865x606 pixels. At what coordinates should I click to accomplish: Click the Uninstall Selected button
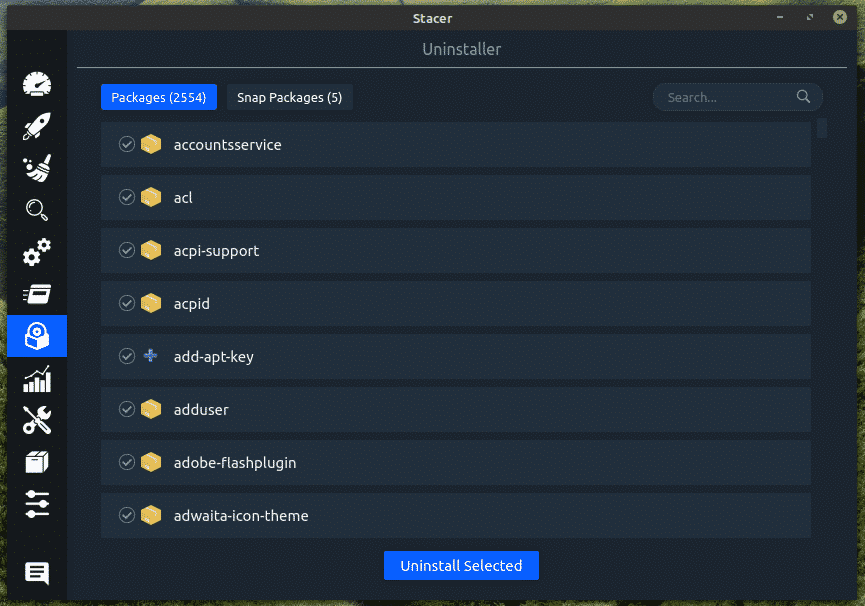pos(461,565)
